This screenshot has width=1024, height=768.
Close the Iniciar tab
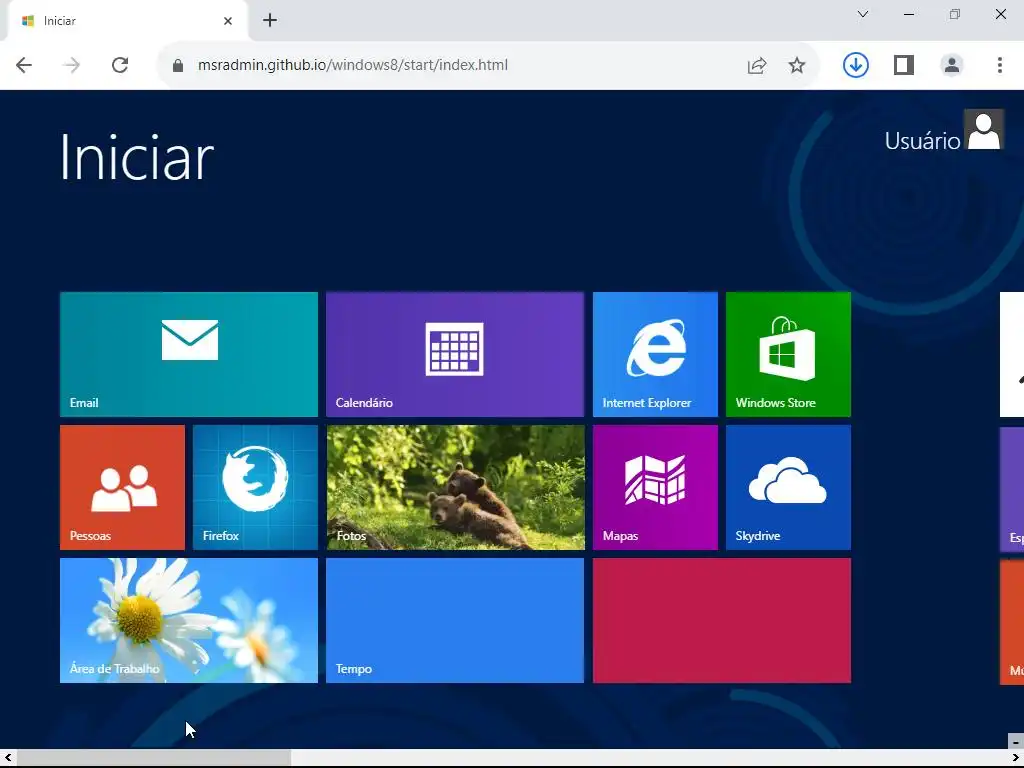click(228, 21)
